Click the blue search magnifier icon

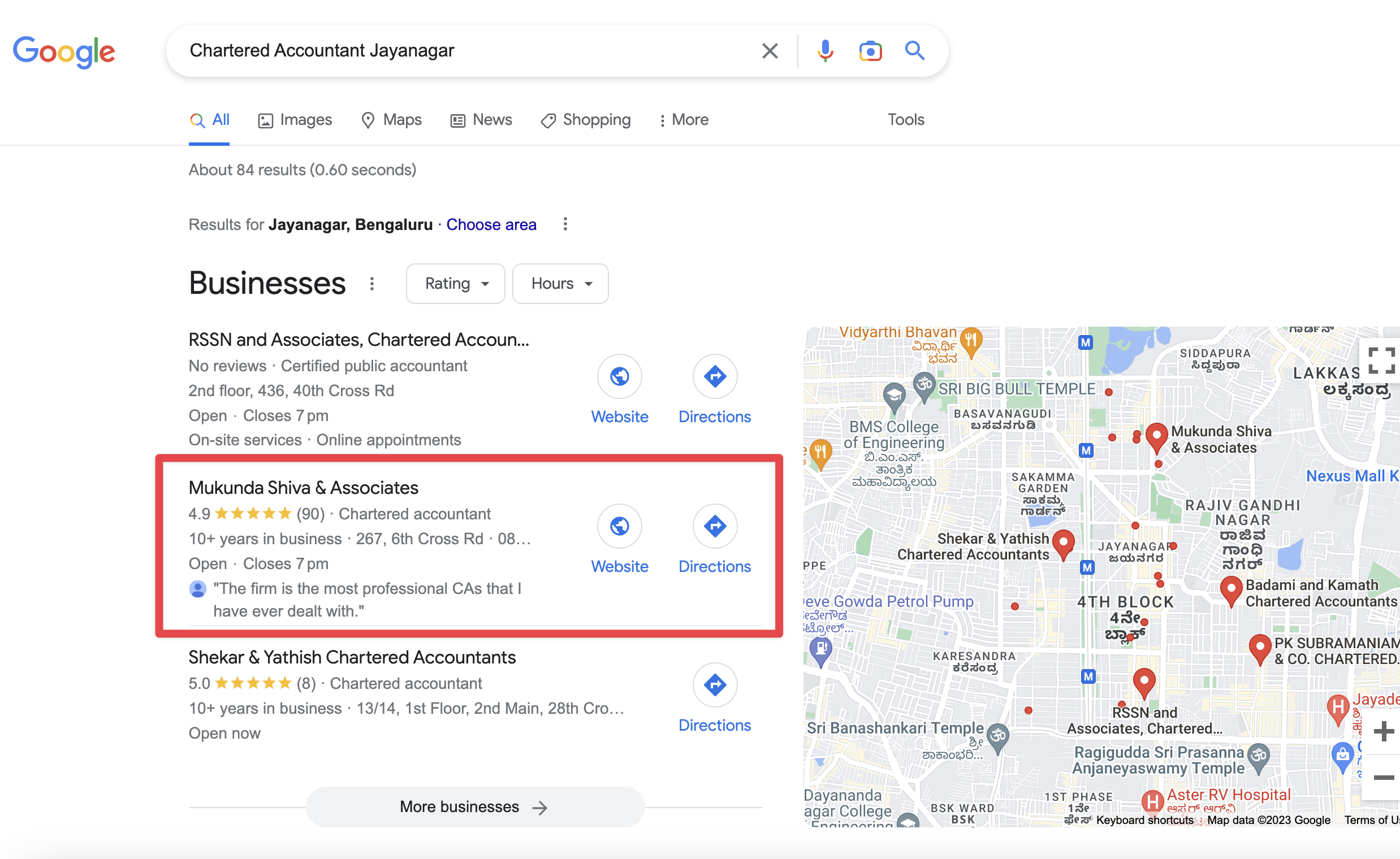(914, 51)
